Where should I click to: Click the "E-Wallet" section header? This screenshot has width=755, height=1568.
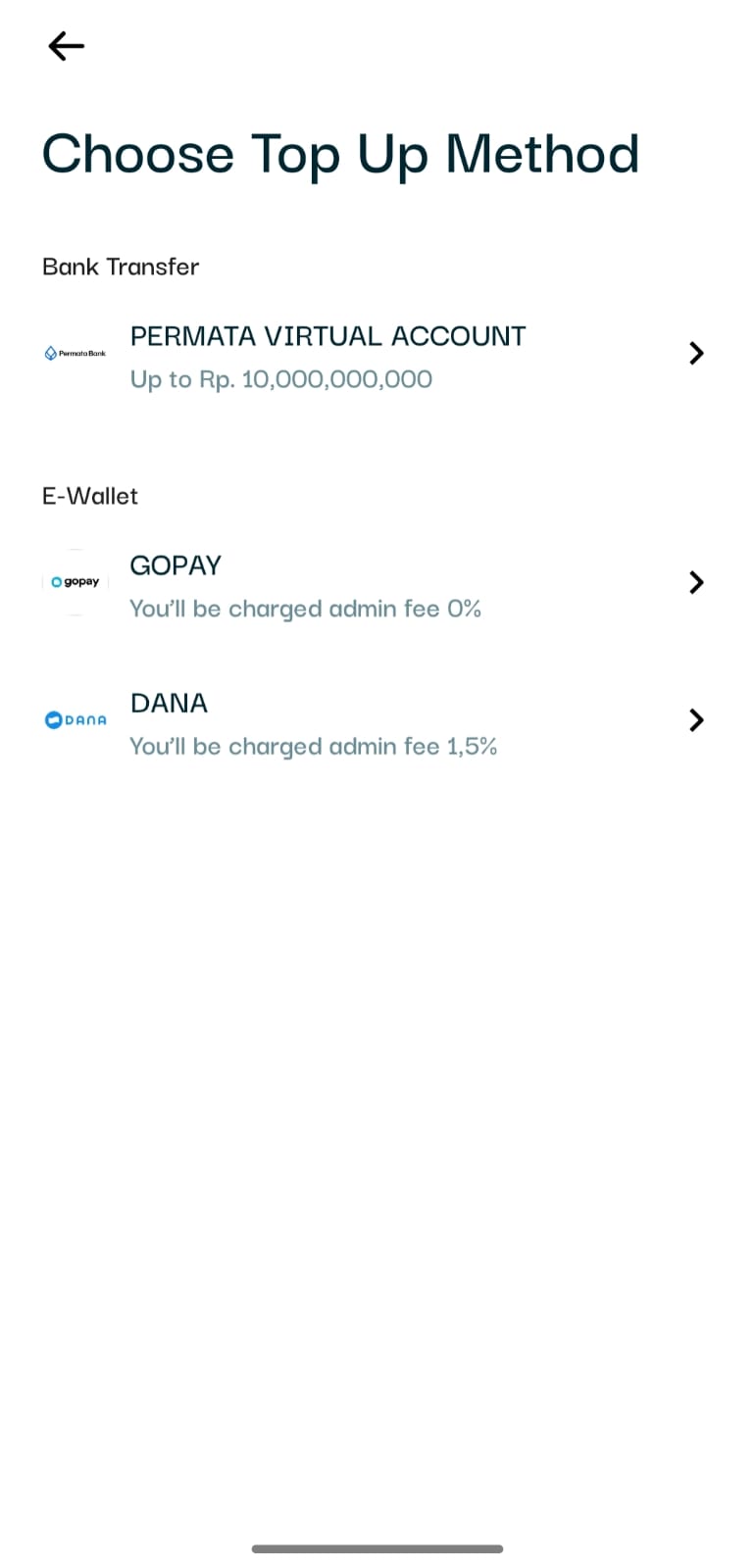tap(90, 496)
